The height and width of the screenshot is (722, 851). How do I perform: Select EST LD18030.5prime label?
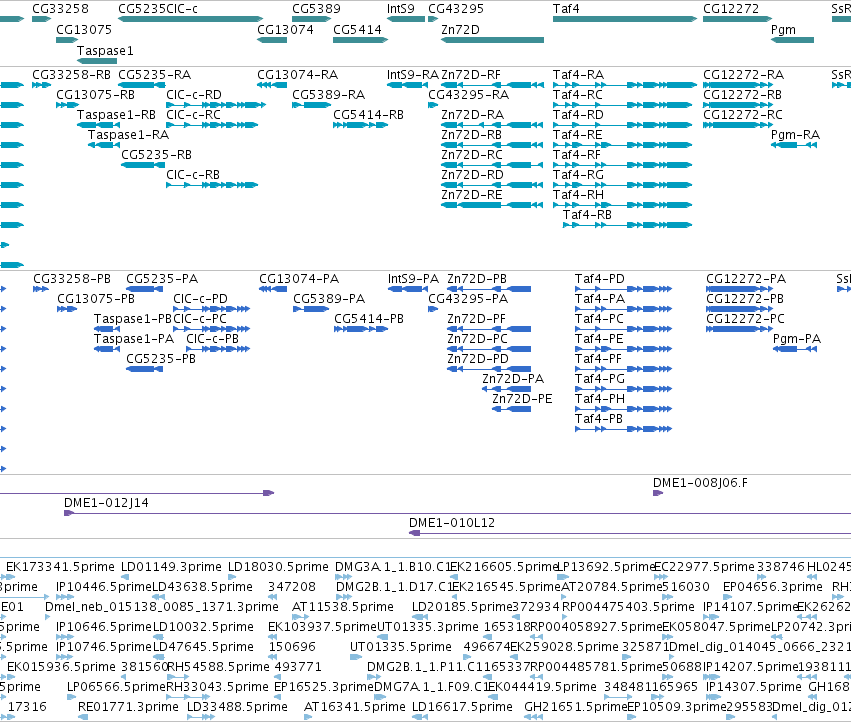(x=278, y=567)
